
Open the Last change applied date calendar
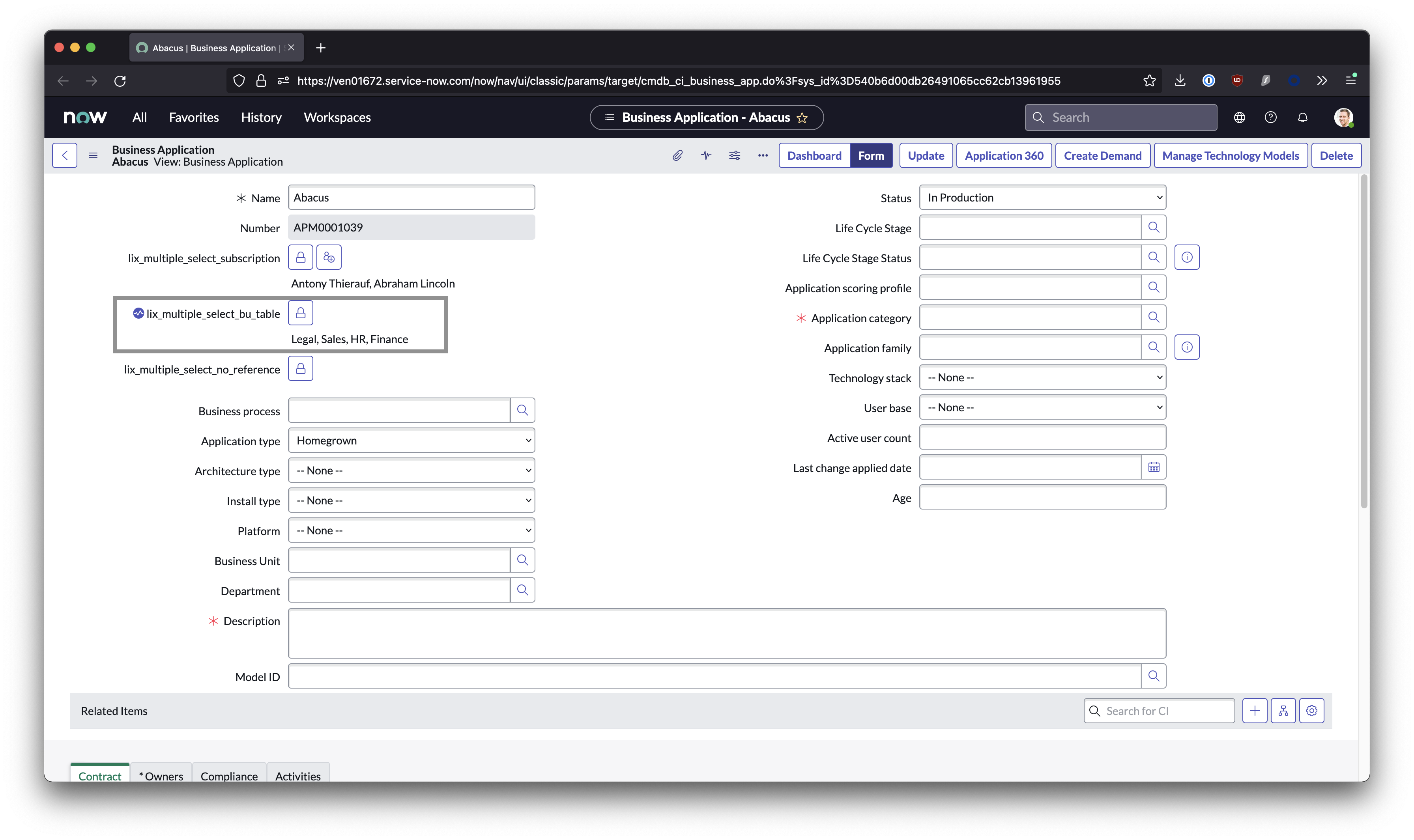1154,468
